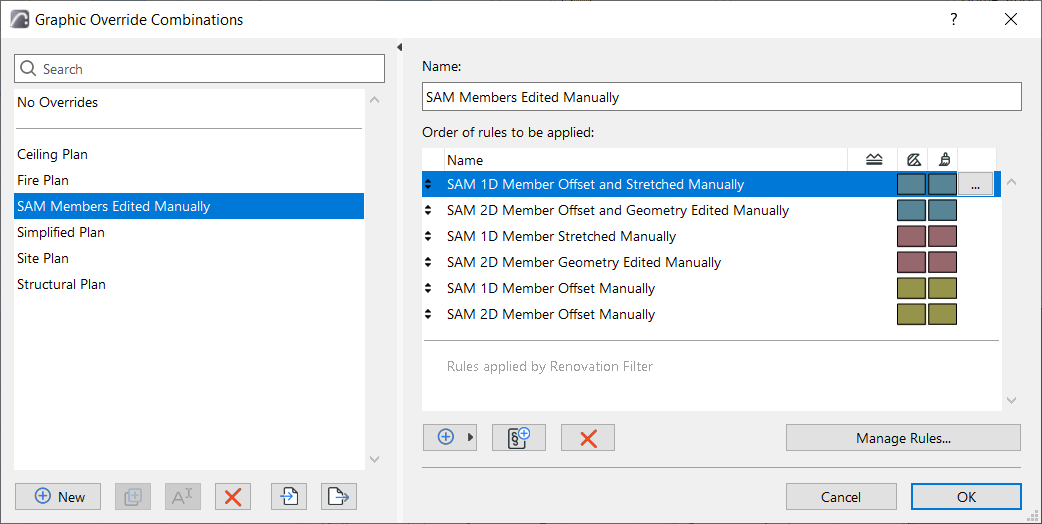1042x524 pixels.
Task: Collapse the left panel with divider arrow
Action: coord(400,47)
